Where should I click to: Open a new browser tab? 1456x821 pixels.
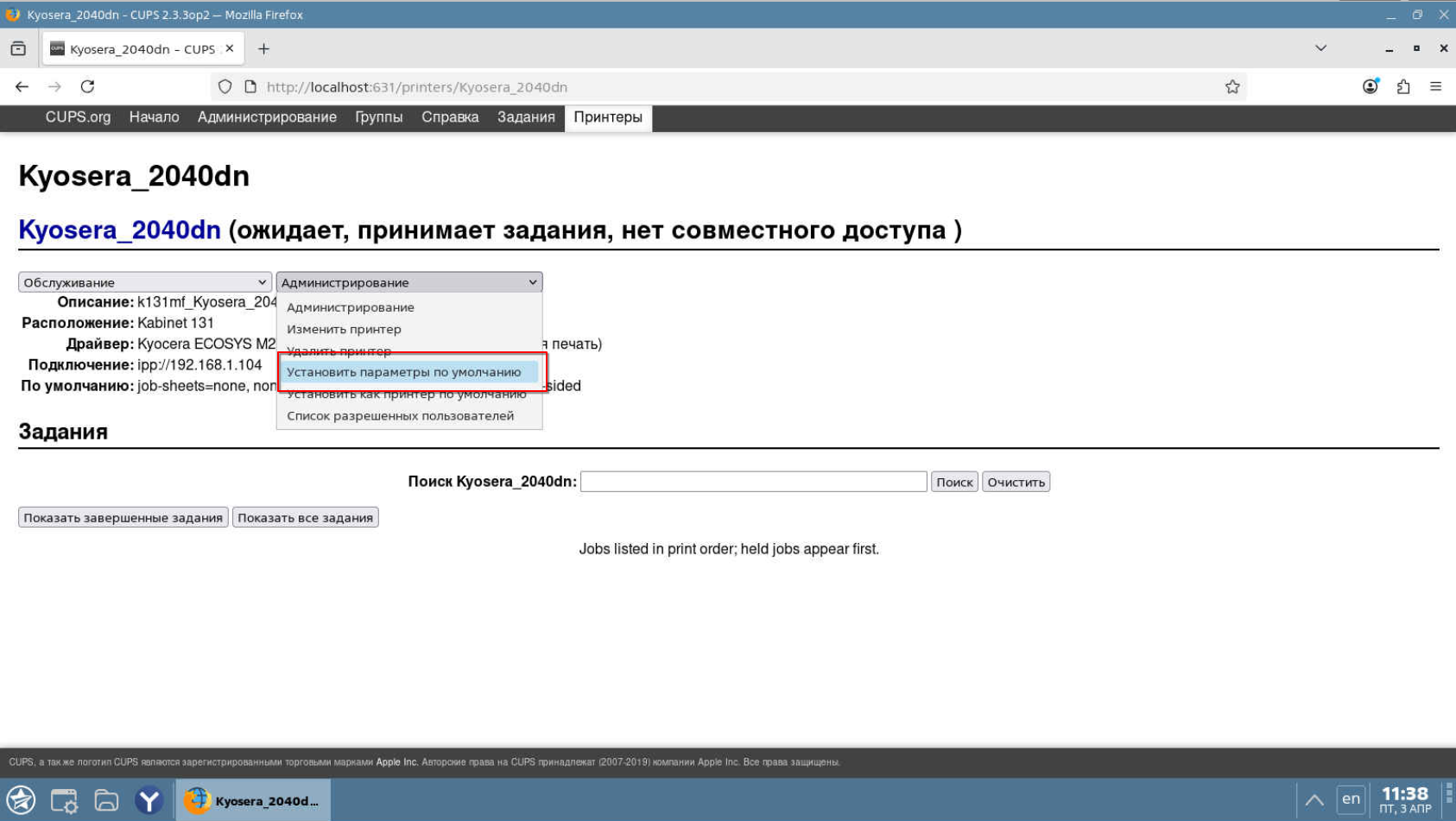pos(263,49)
